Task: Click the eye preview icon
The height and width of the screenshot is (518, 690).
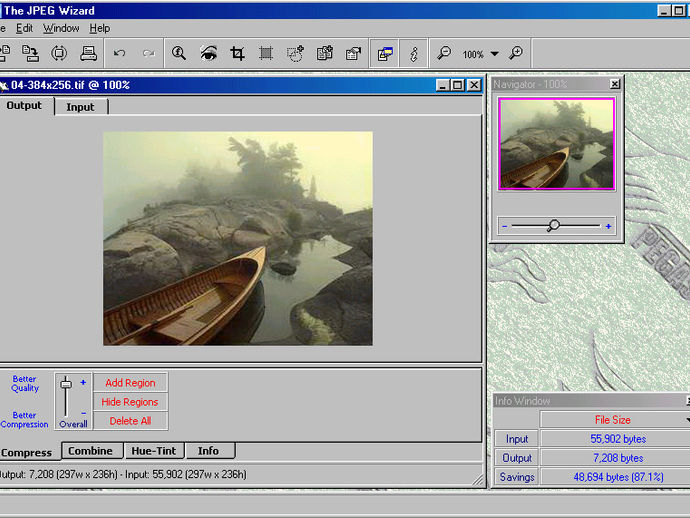Action: [208, 53]
